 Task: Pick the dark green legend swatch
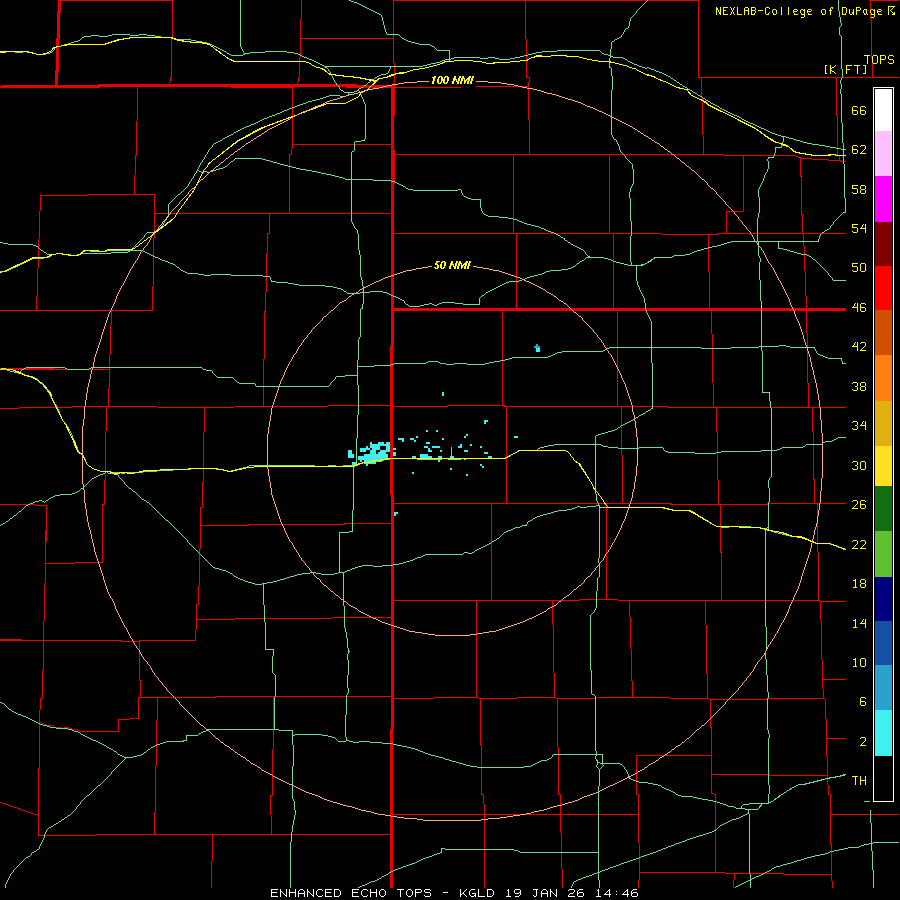pyautogui.click(x=883, y=509)
